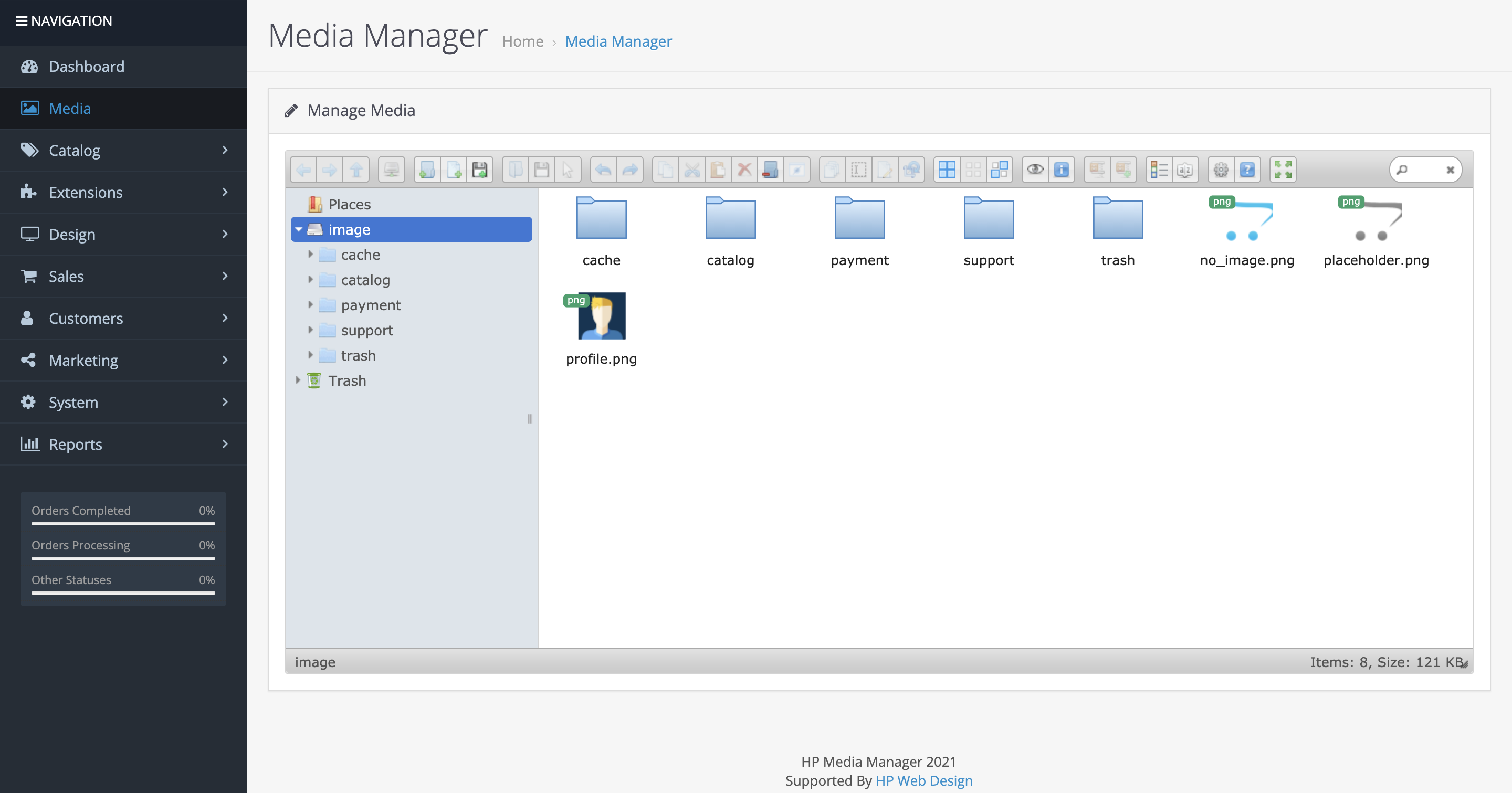Viewport: 1512px width, 793px height.
Task: Click the Empty folder icon in toolbar
Action: 770,170
